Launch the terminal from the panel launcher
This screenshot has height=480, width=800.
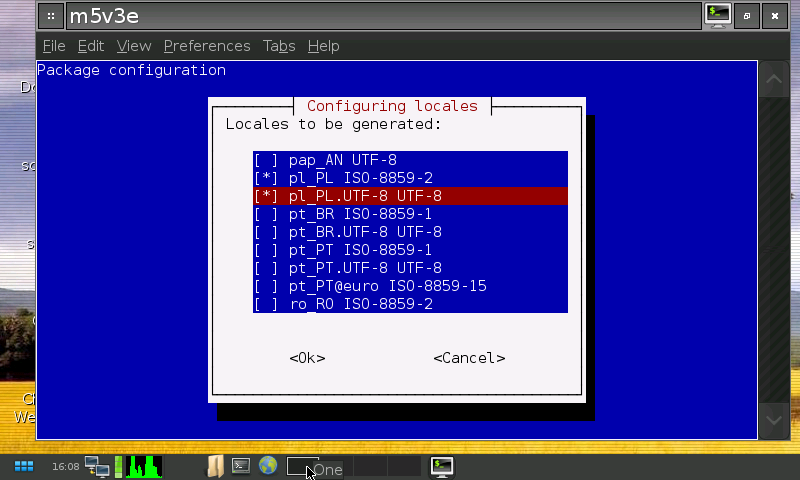click(x=241, y=466)
